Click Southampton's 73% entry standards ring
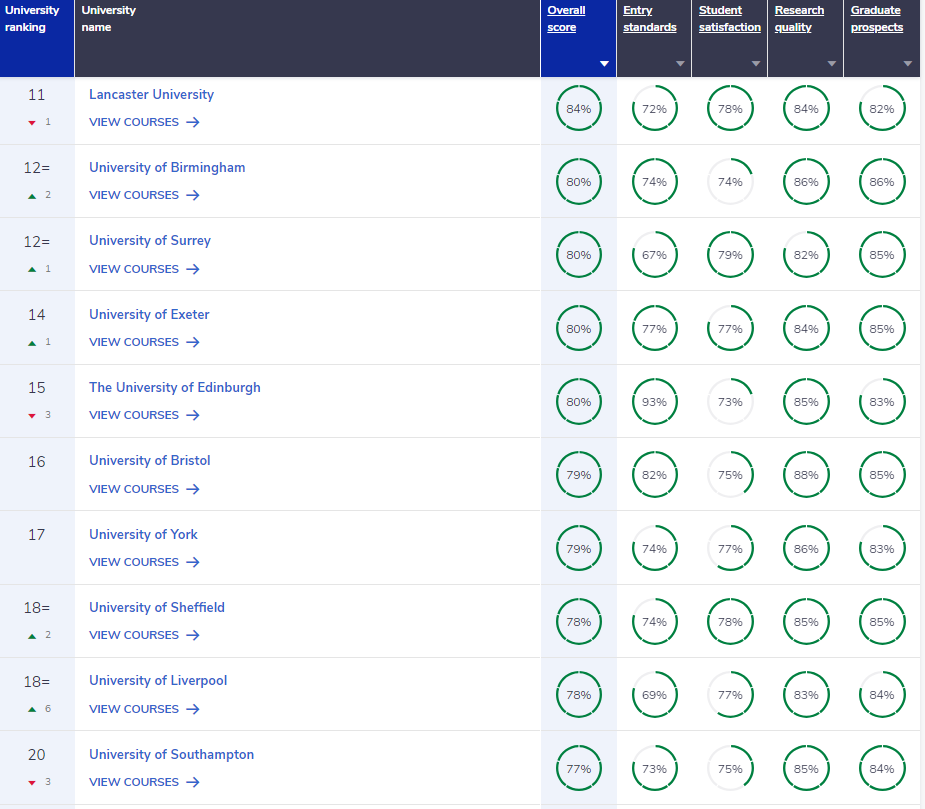This screenshot has height=809, width=925. [x=654, y=769]
